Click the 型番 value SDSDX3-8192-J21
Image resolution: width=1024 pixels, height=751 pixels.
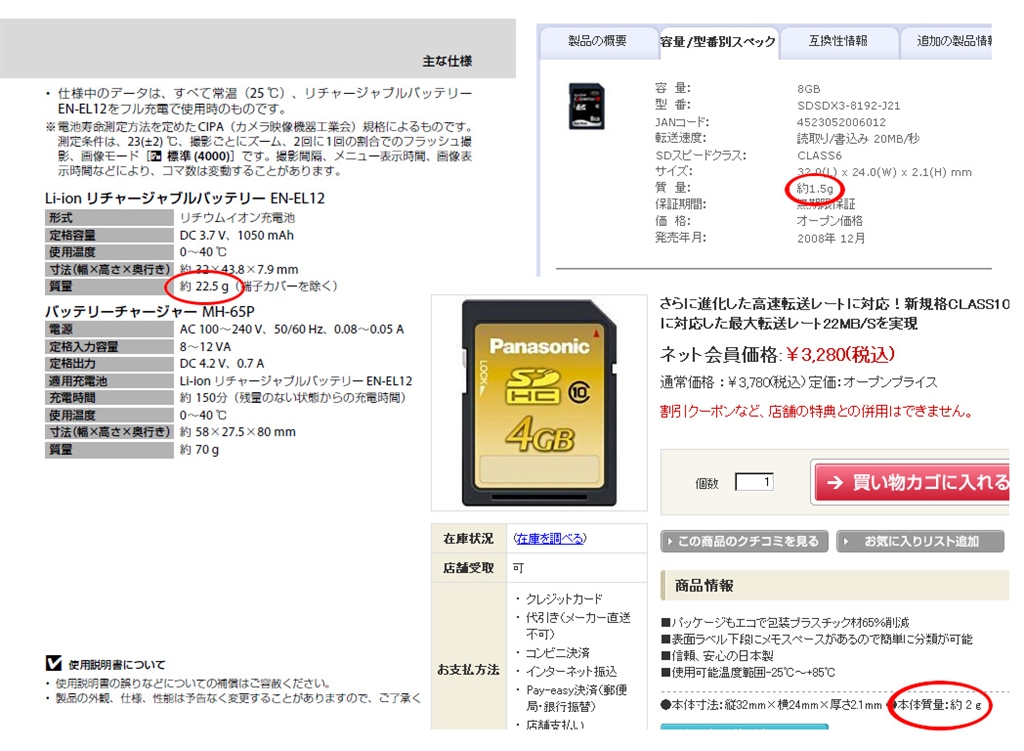(848, 105)
